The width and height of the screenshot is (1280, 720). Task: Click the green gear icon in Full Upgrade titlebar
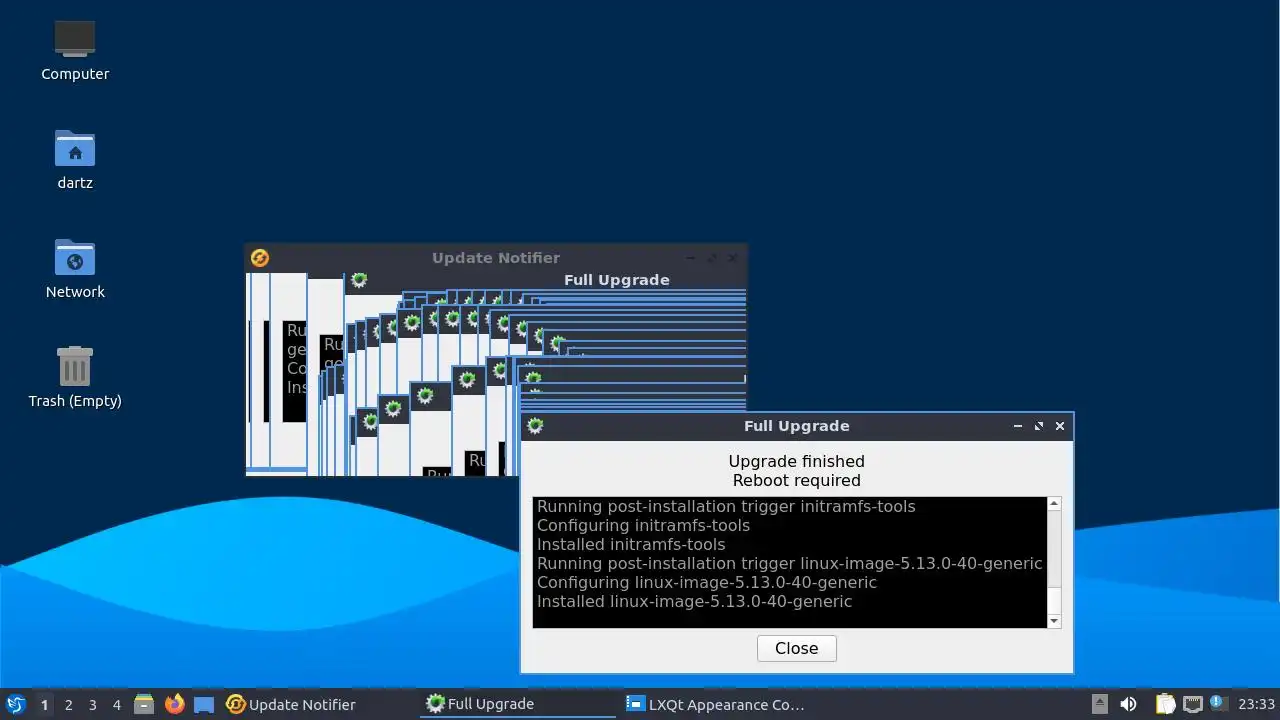pos(535,426)
